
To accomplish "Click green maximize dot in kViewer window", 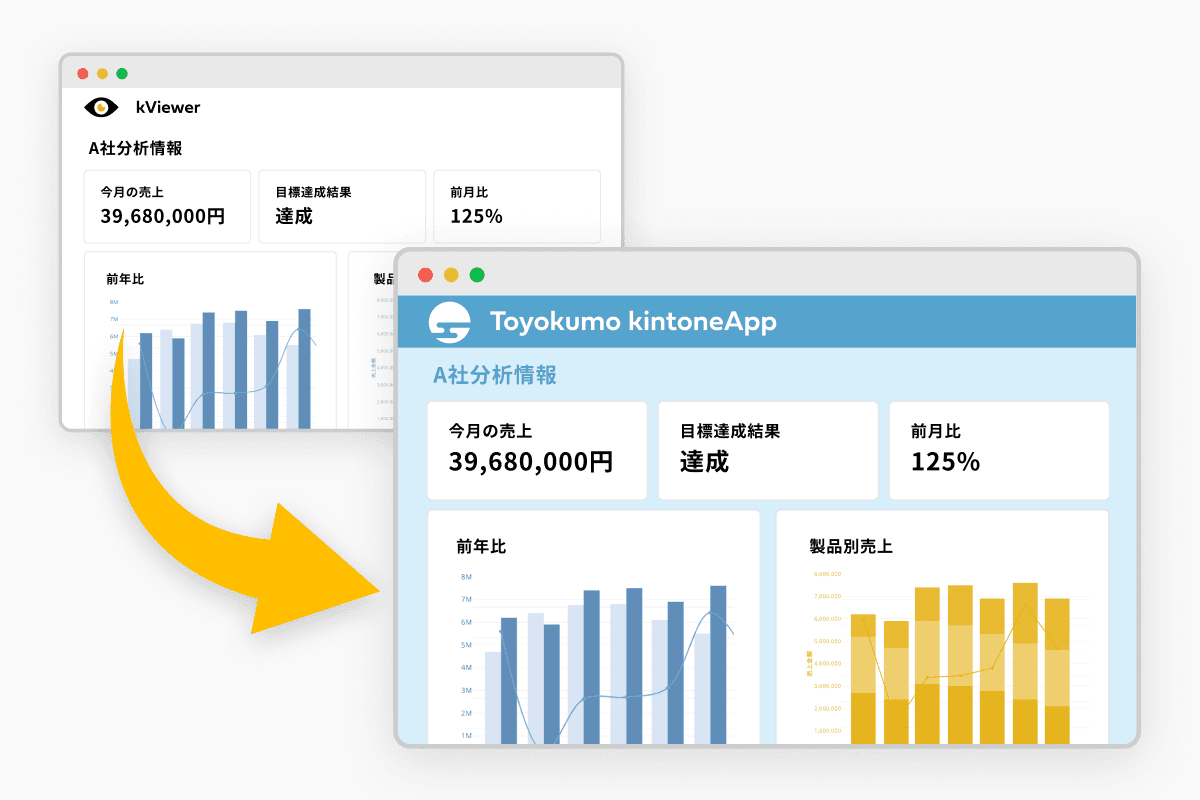I will [x=122, y=74].
